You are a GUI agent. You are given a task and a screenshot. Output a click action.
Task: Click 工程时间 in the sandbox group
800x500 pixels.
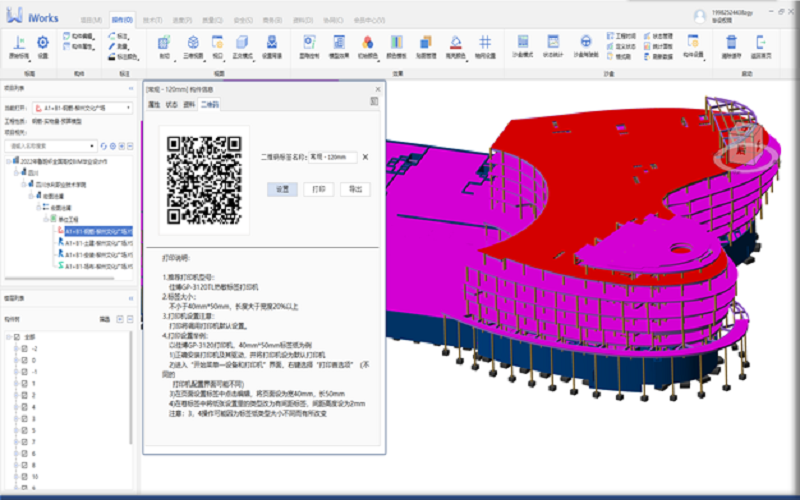(621, 36)
